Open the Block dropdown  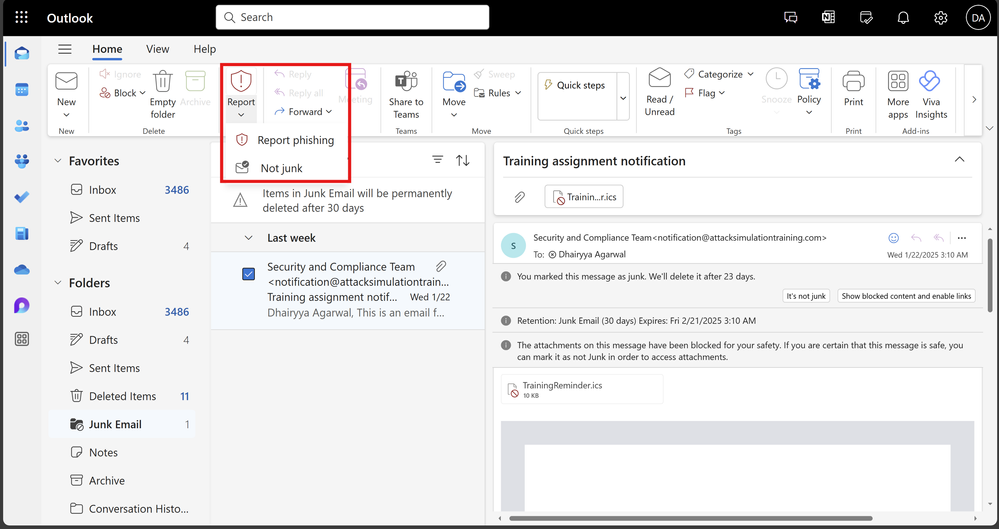point(142,93)
